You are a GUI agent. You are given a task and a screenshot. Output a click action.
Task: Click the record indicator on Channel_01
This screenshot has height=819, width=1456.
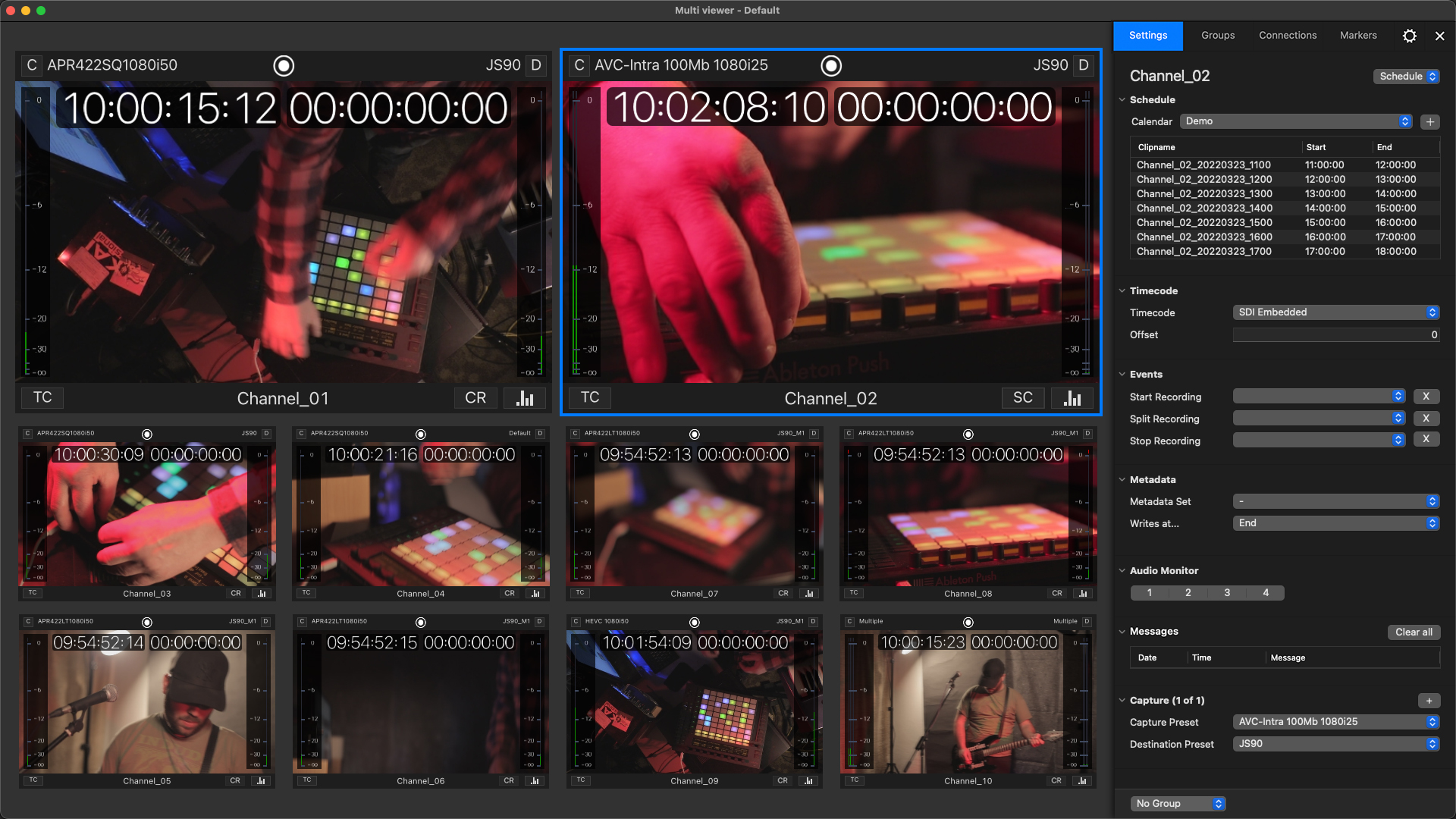click(x=284, y=66)
